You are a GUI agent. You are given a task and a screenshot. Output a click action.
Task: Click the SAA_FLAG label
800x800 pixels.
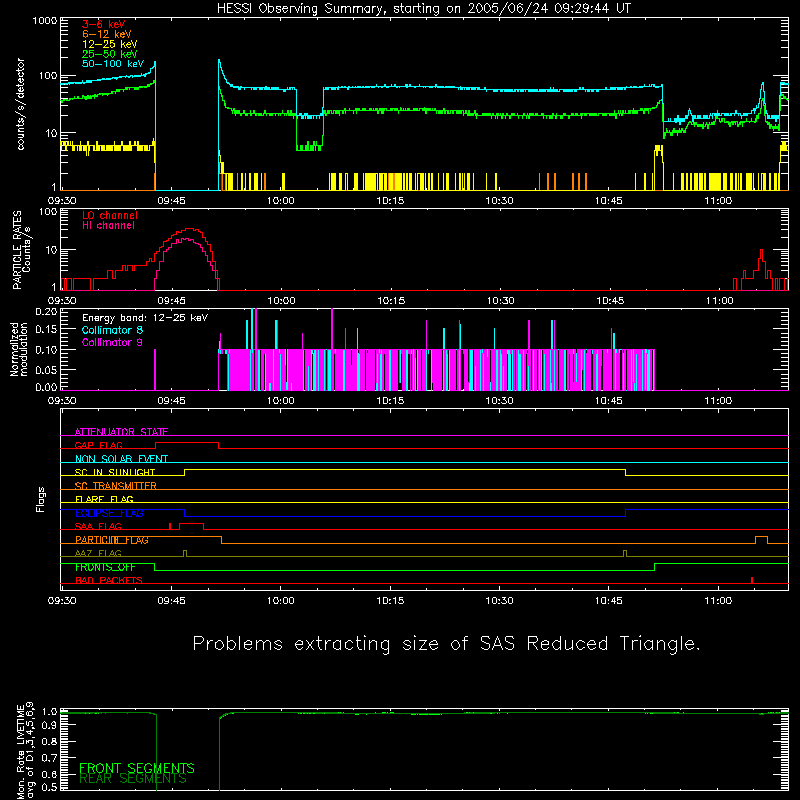98,526
